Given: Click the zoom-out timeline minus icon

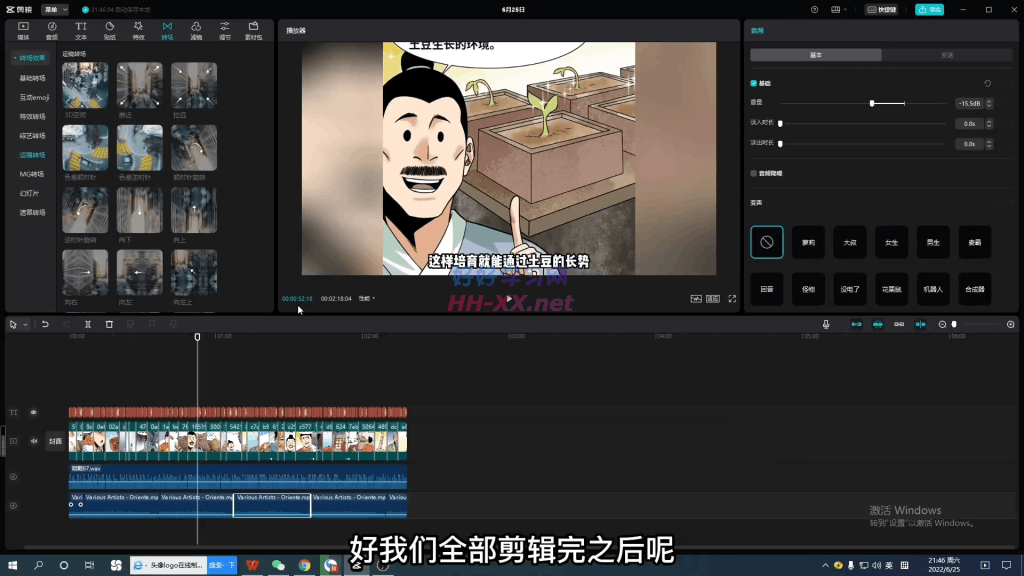Looking at the screenshot, I should [942, 324].
